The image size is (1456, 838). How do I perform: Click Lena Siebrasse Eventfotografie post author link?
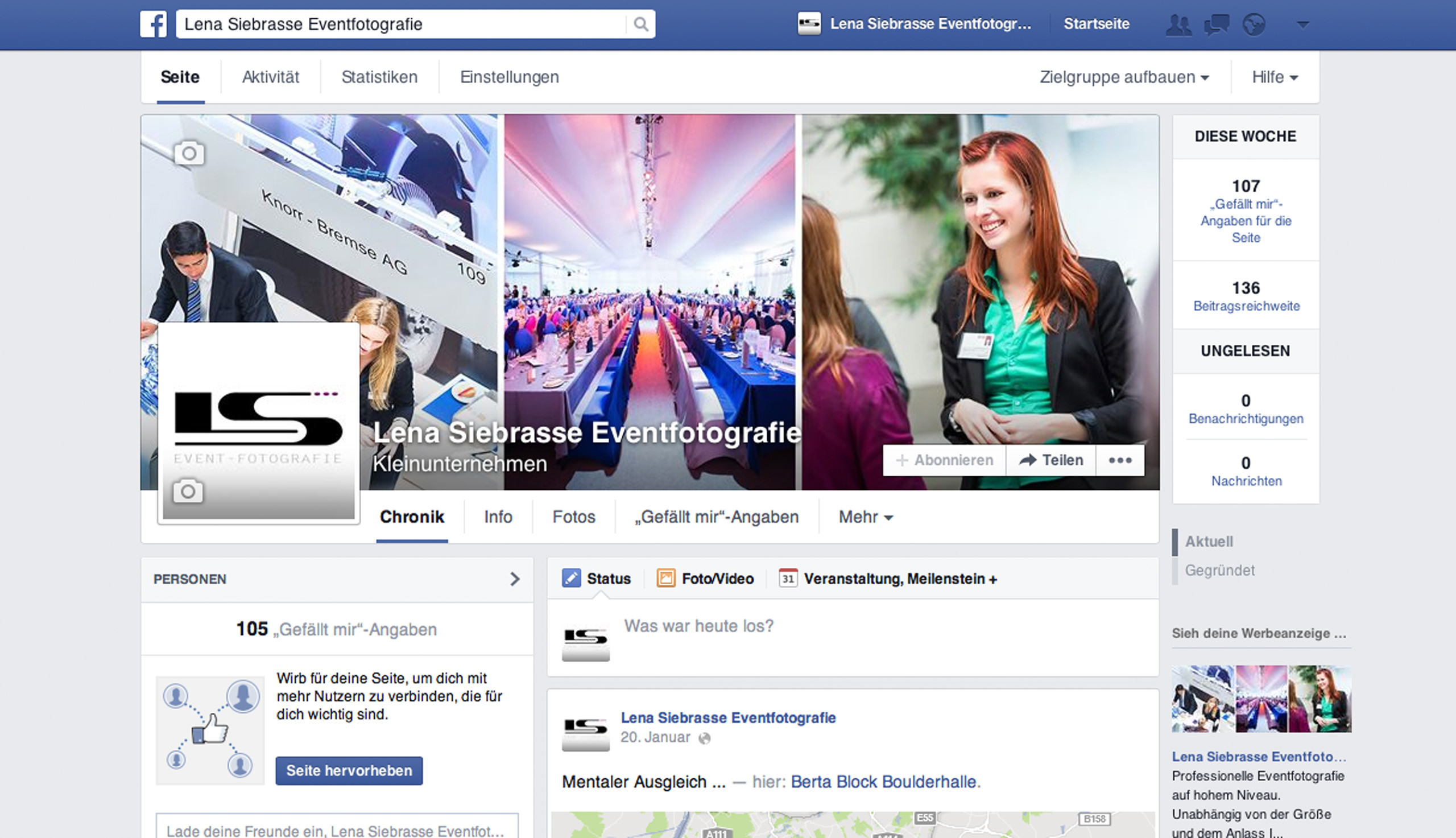click(729, 718)
